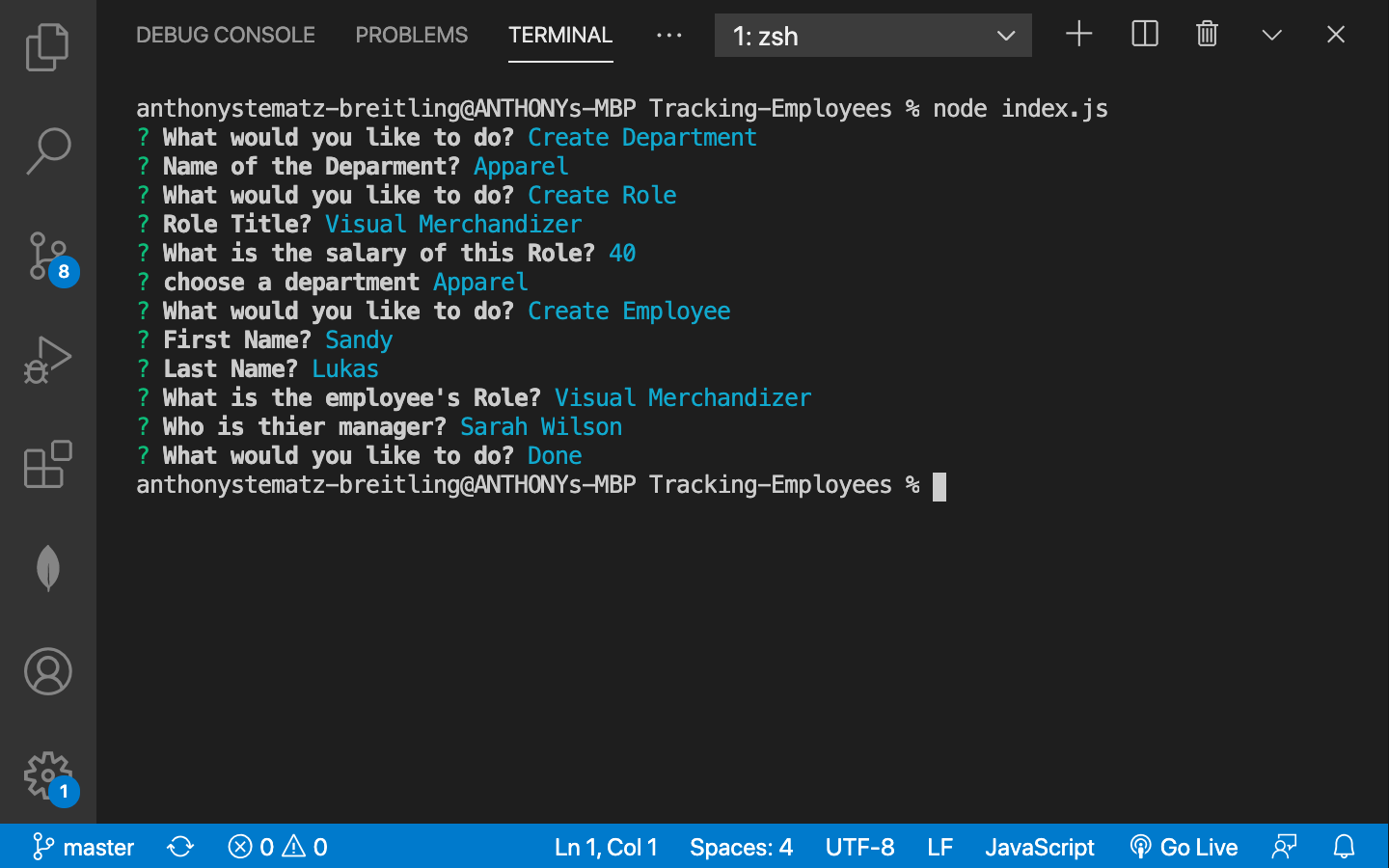Select the Terminal tab
This screenshot has width=1389, height=868.
click(560, 35)
